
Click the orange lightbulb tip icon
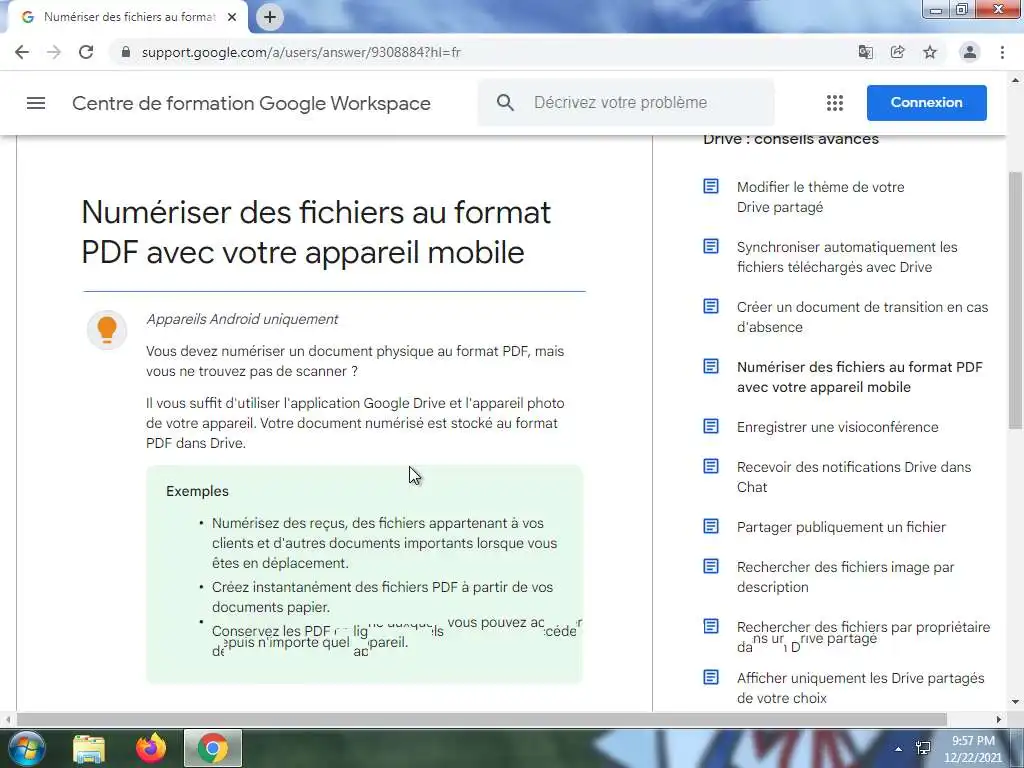[x=106, y=330]
